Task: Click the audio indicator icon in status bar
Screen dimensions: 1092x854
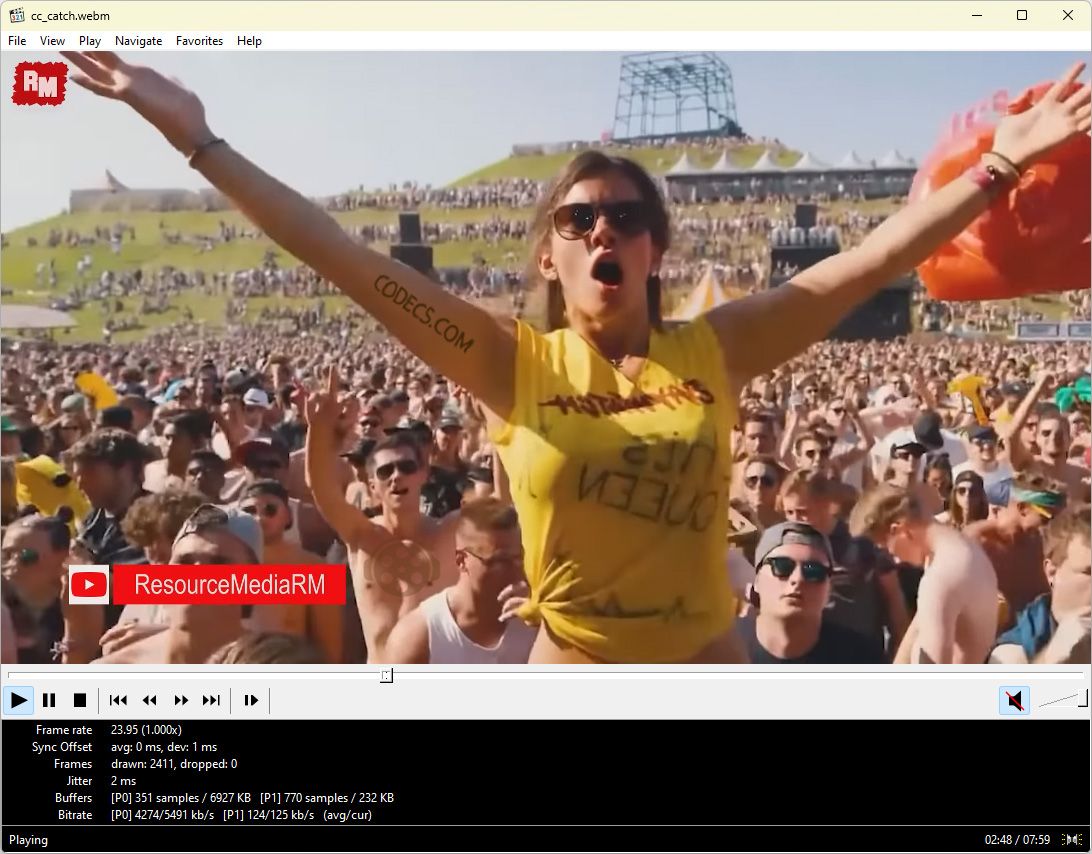Action: tap(1072, 840)
